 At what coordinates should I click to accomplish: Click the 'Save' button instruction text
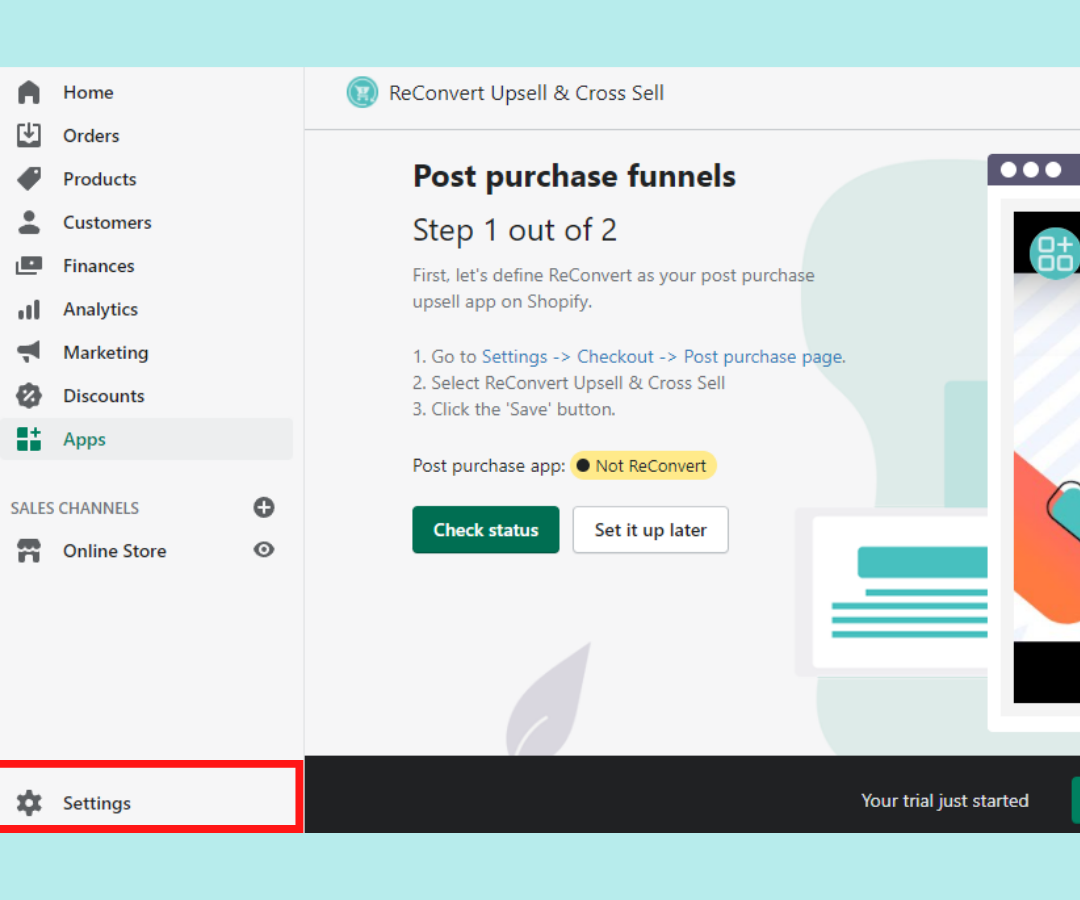pos(514,409)
